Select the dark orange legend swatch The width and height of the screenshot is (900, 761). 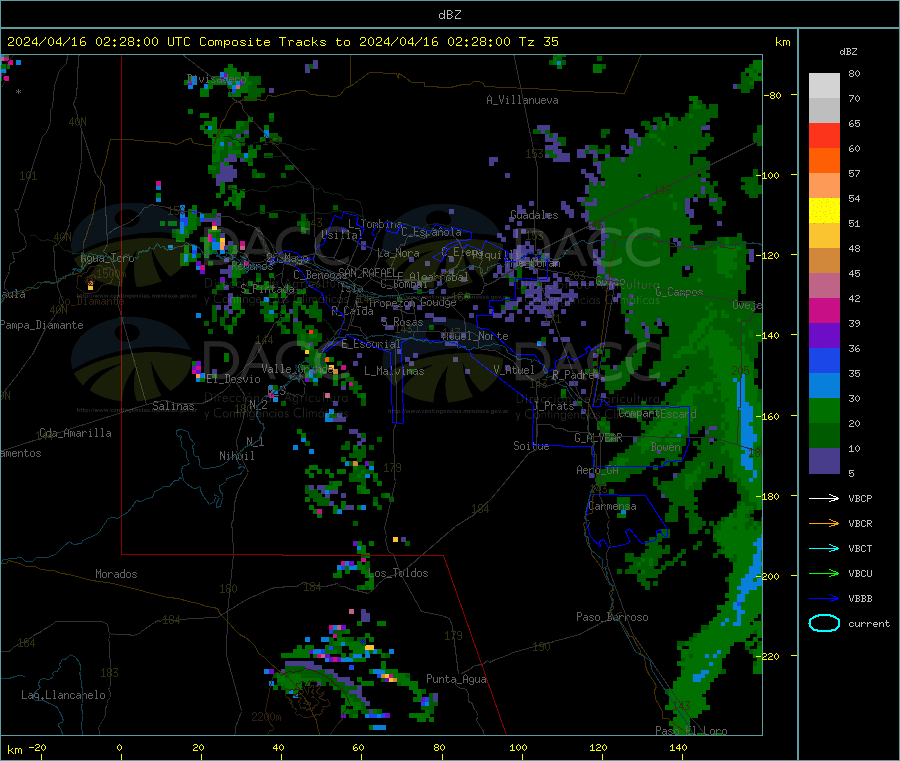(x=824, y=161)
